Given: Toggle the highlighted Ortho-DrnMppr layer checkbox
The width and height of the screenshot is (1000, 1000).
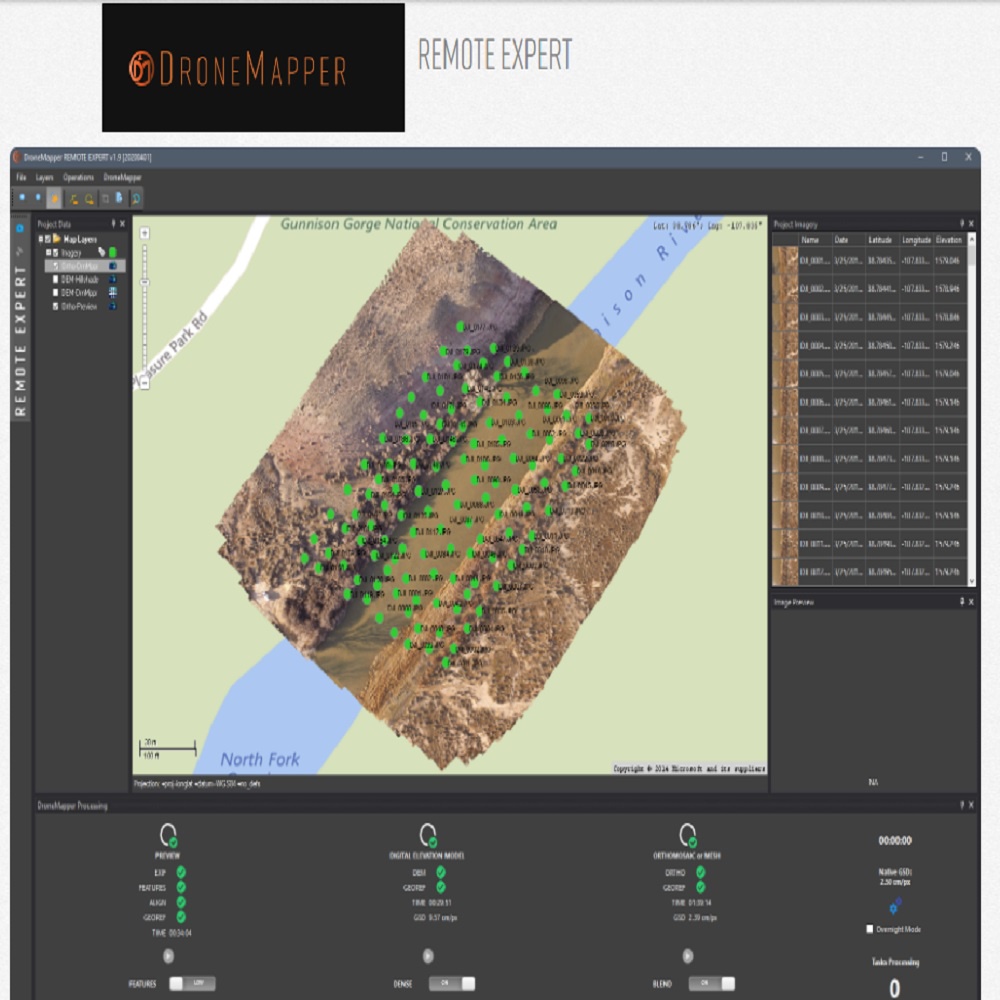Looking at the screenshot, I should pyautogui.click(x=55, y=266).
